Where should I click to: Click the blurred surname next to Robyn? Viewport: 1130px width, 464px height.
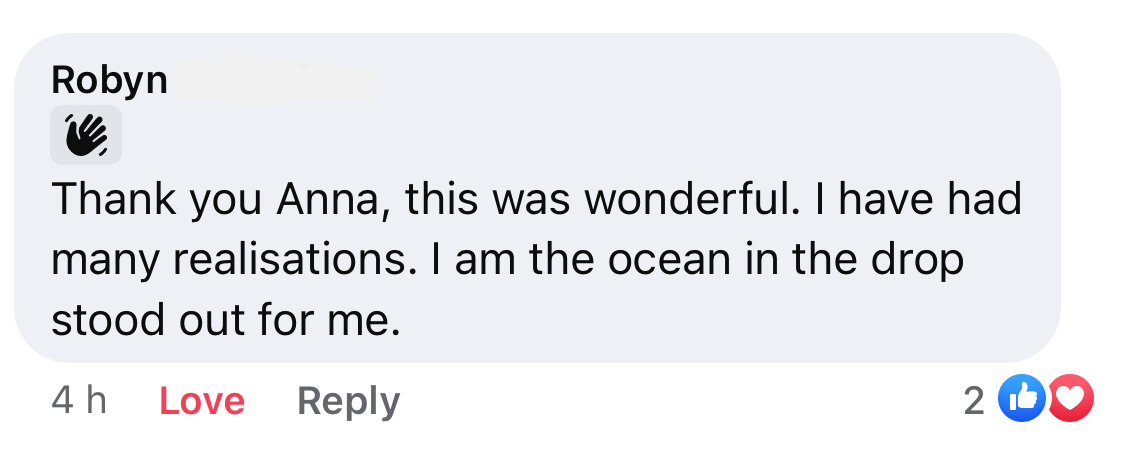point(277,80)
